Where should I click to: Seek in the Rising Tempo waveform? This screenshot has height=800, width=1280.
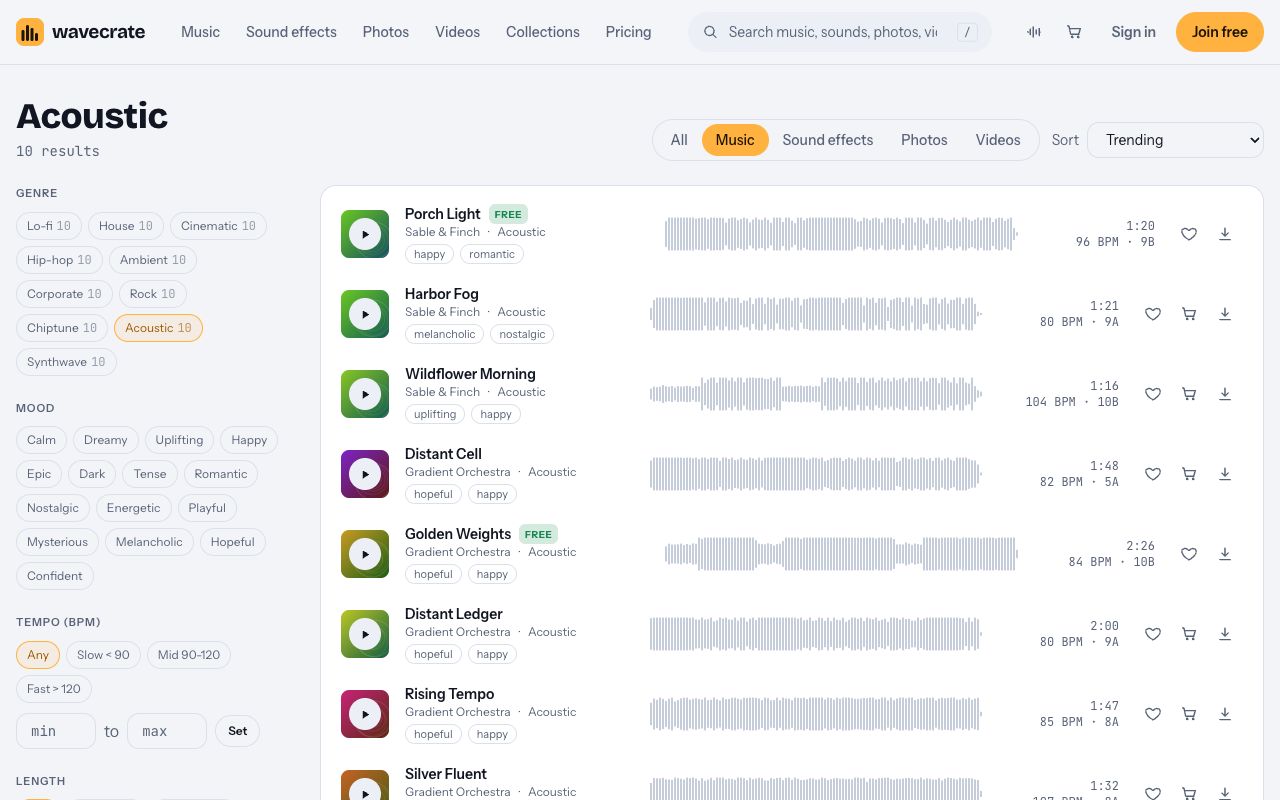pos(816,714)
